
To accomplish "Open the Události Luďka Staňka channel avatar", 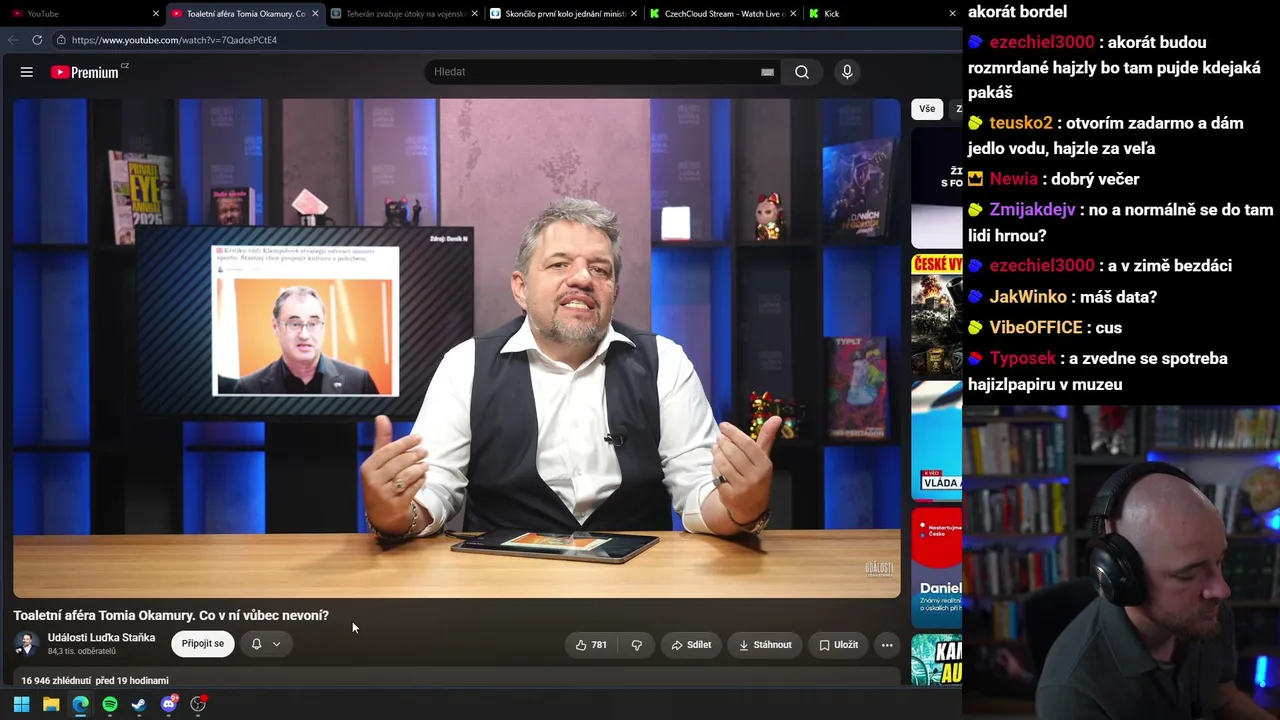I will 27,644.
